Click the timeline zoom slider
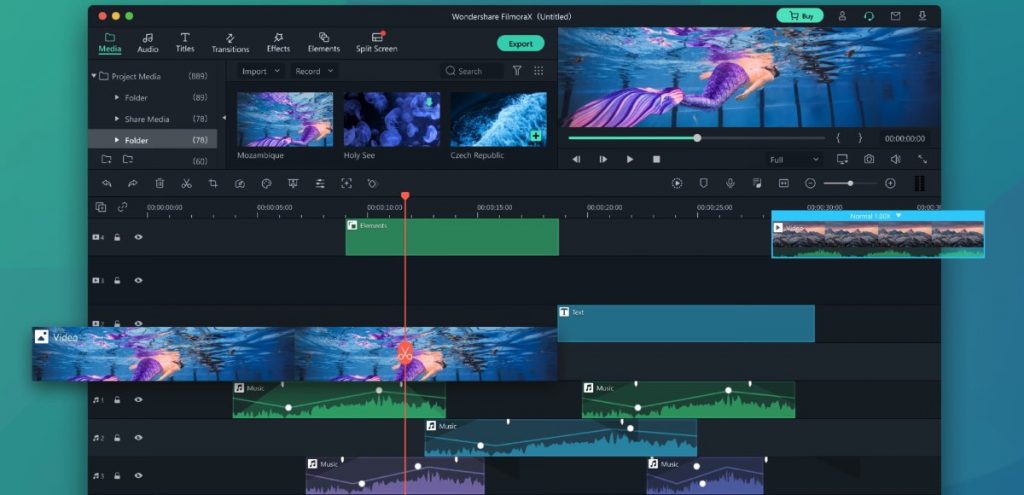Image resolution: width=1024 pixels, height=495 pixels. (851, 184)
